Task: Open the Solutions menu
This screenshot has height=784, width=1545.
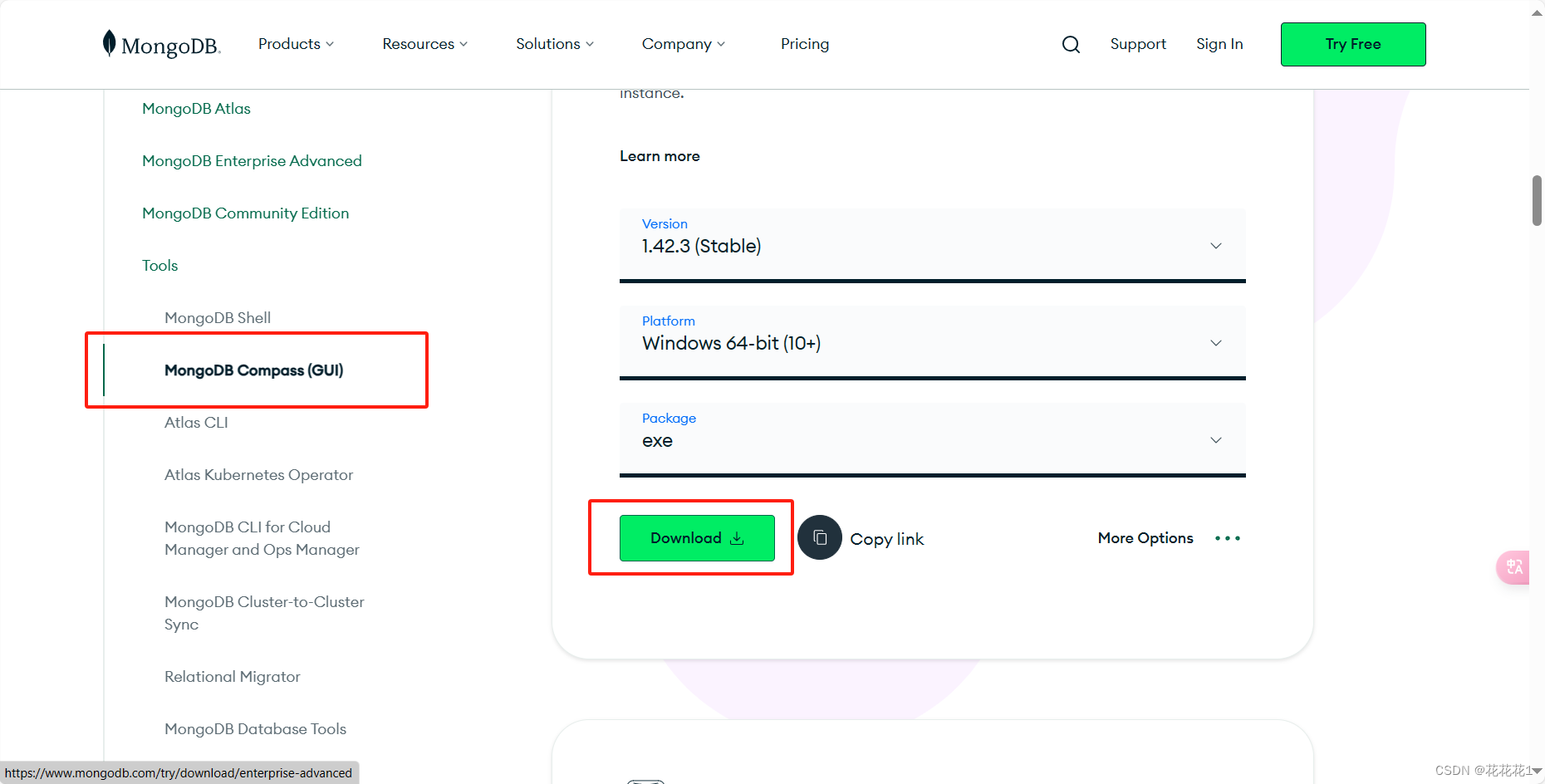Action: (x=555, y=44)
